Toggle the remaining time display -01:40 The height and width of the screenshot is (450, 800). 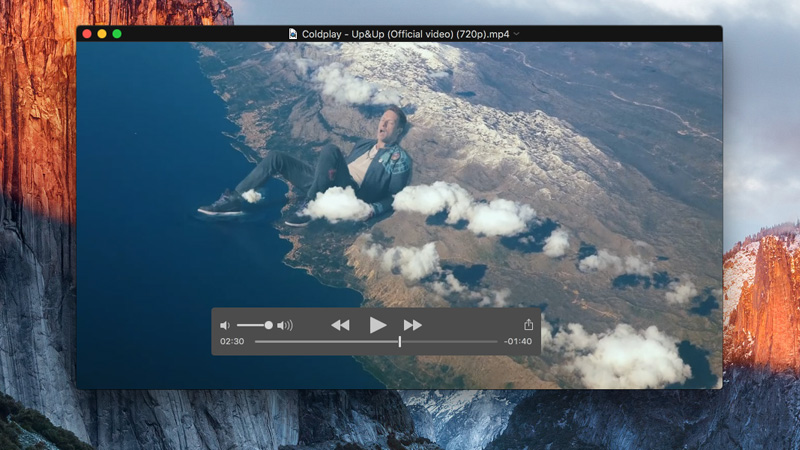point(517,341)
